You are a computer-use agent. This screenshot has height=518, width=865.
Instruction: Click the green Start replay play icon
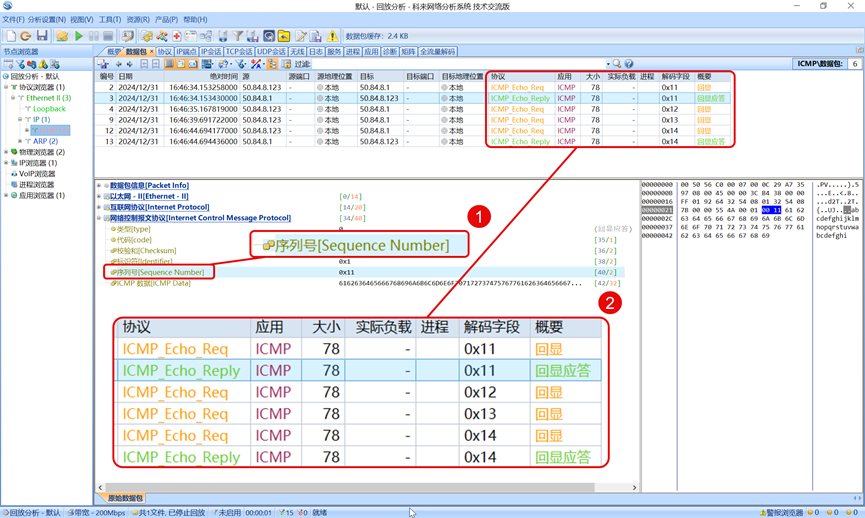click(x=79, y=36)
